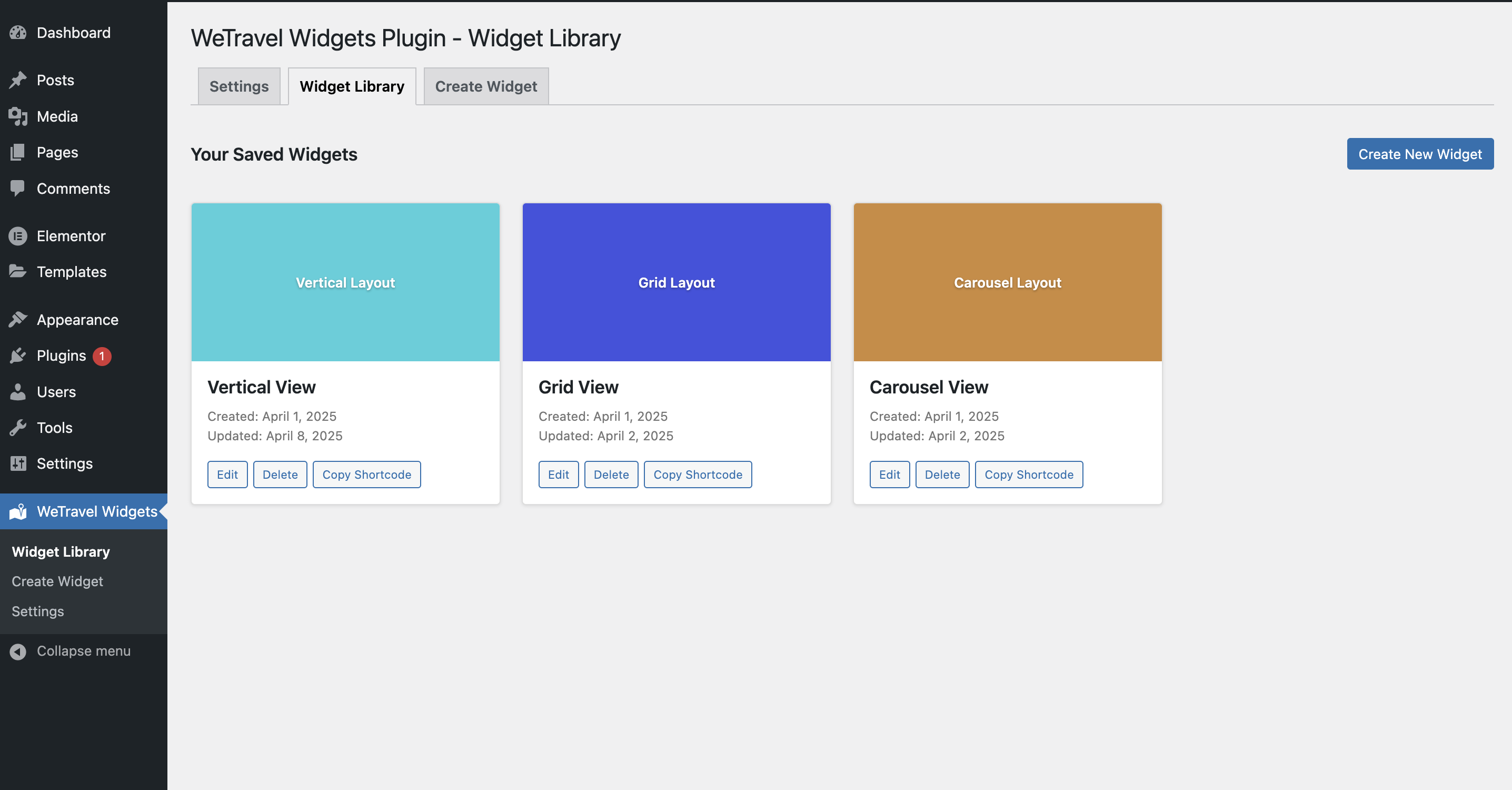
Task: Click the Dashboard gauge icon
Action: (x=17, y=33)
